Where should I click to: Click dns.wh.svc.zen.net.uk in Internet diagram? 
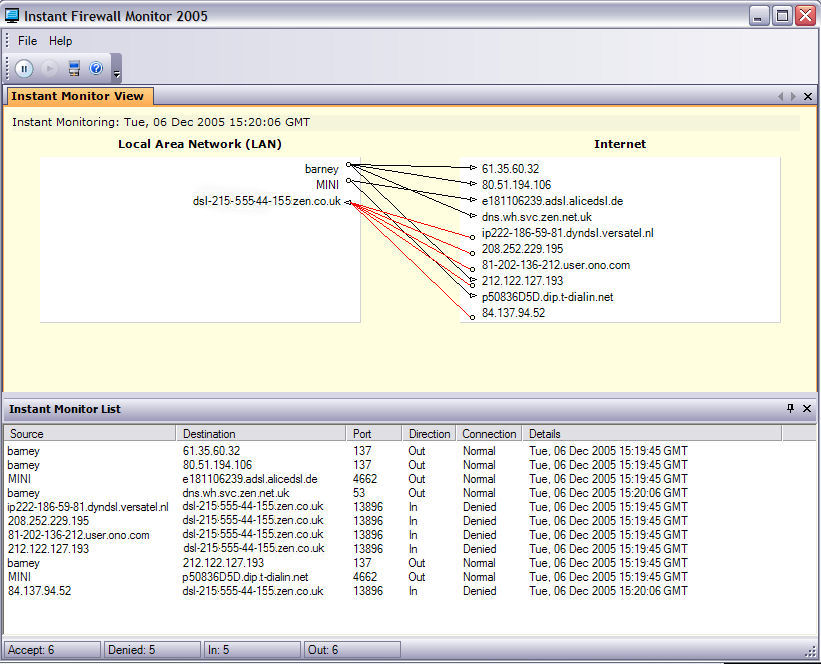(537, 217)
